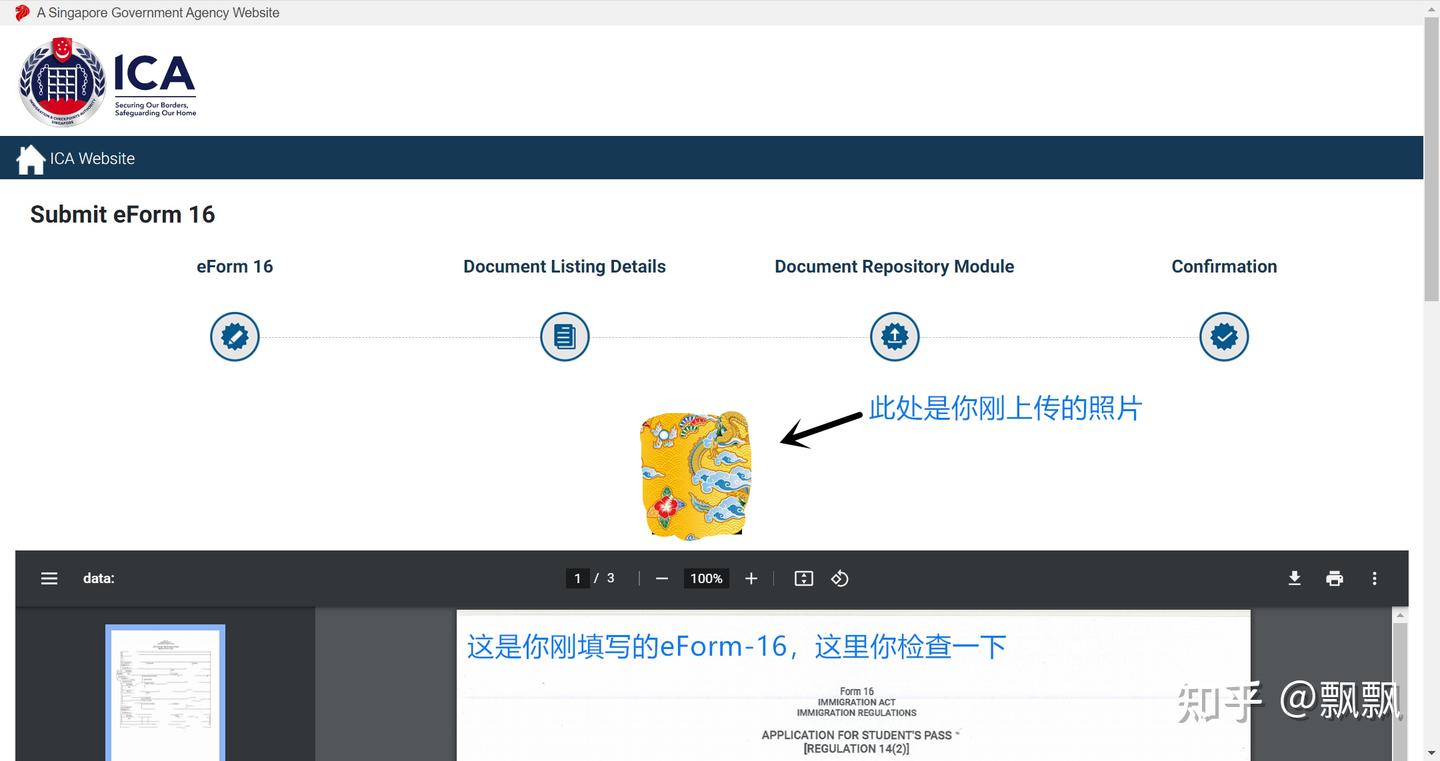Select the eForm 16 step label
1440x761 pixels.
click(235, 266)
